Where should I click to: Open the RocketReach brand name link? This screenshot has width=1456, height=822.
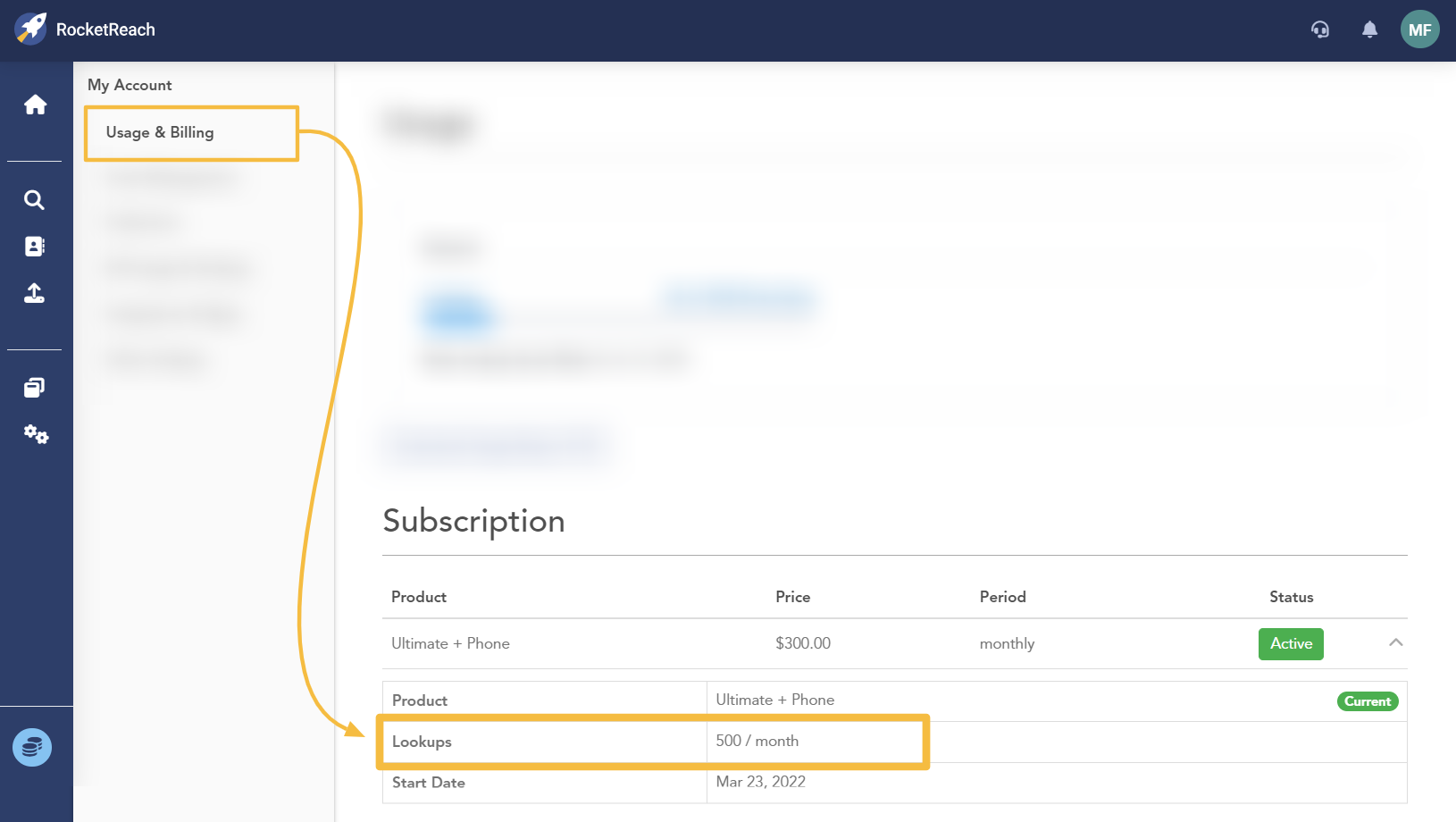pyautogui.click(x=105, y=29)
